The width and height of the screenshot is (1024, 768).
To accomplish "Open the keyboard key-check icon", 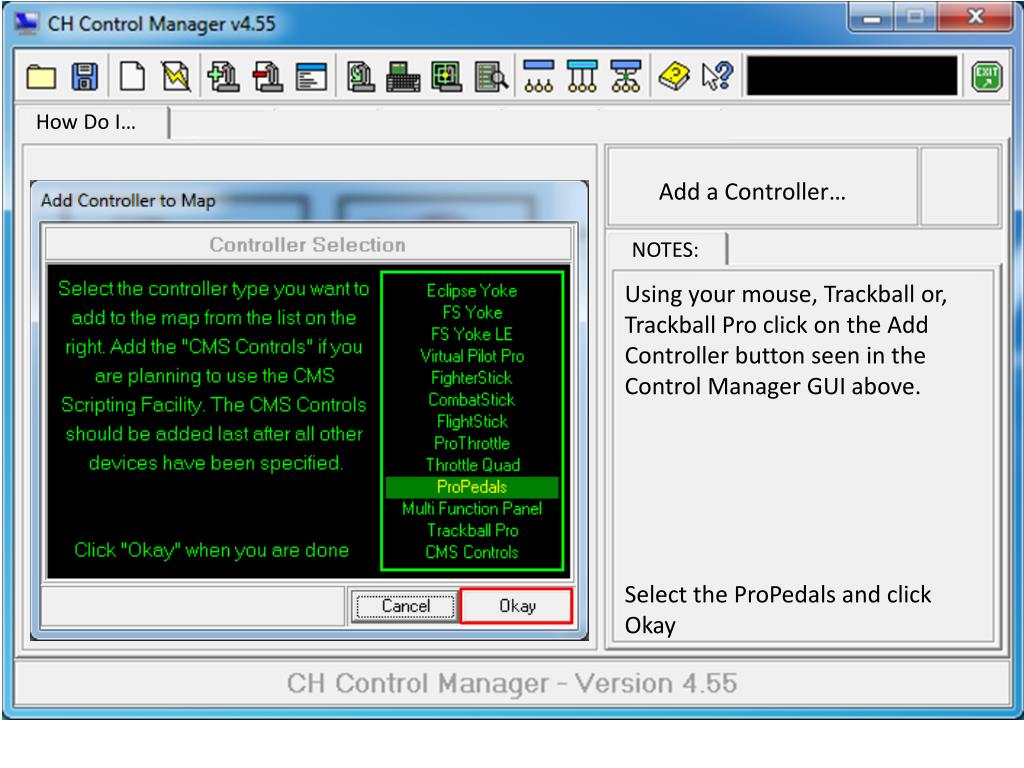I will pyautogui.click(x=403, y=76).
